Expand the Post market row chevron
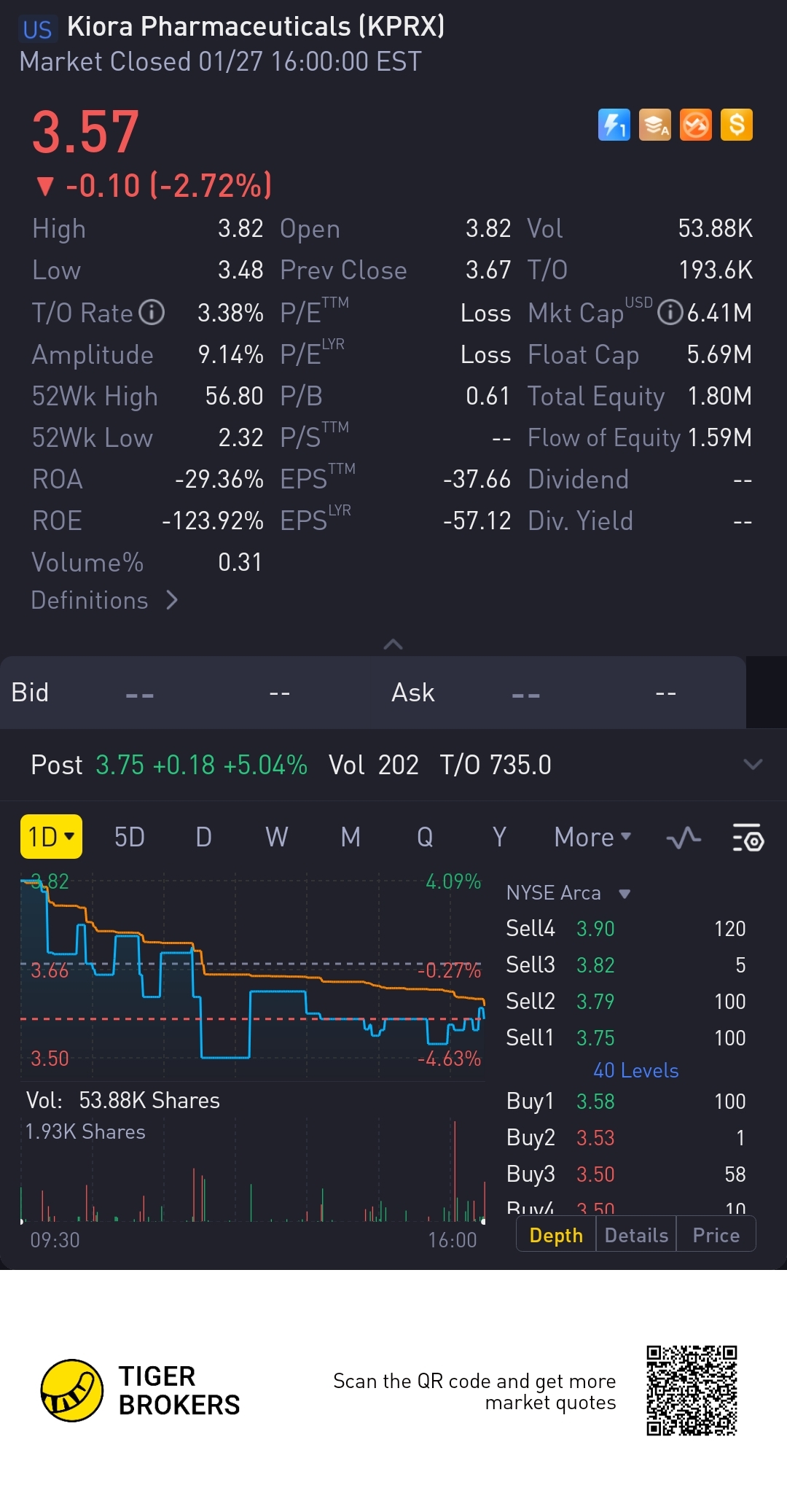Viewport: 787px width, 1512px height. tap(752, 765)
